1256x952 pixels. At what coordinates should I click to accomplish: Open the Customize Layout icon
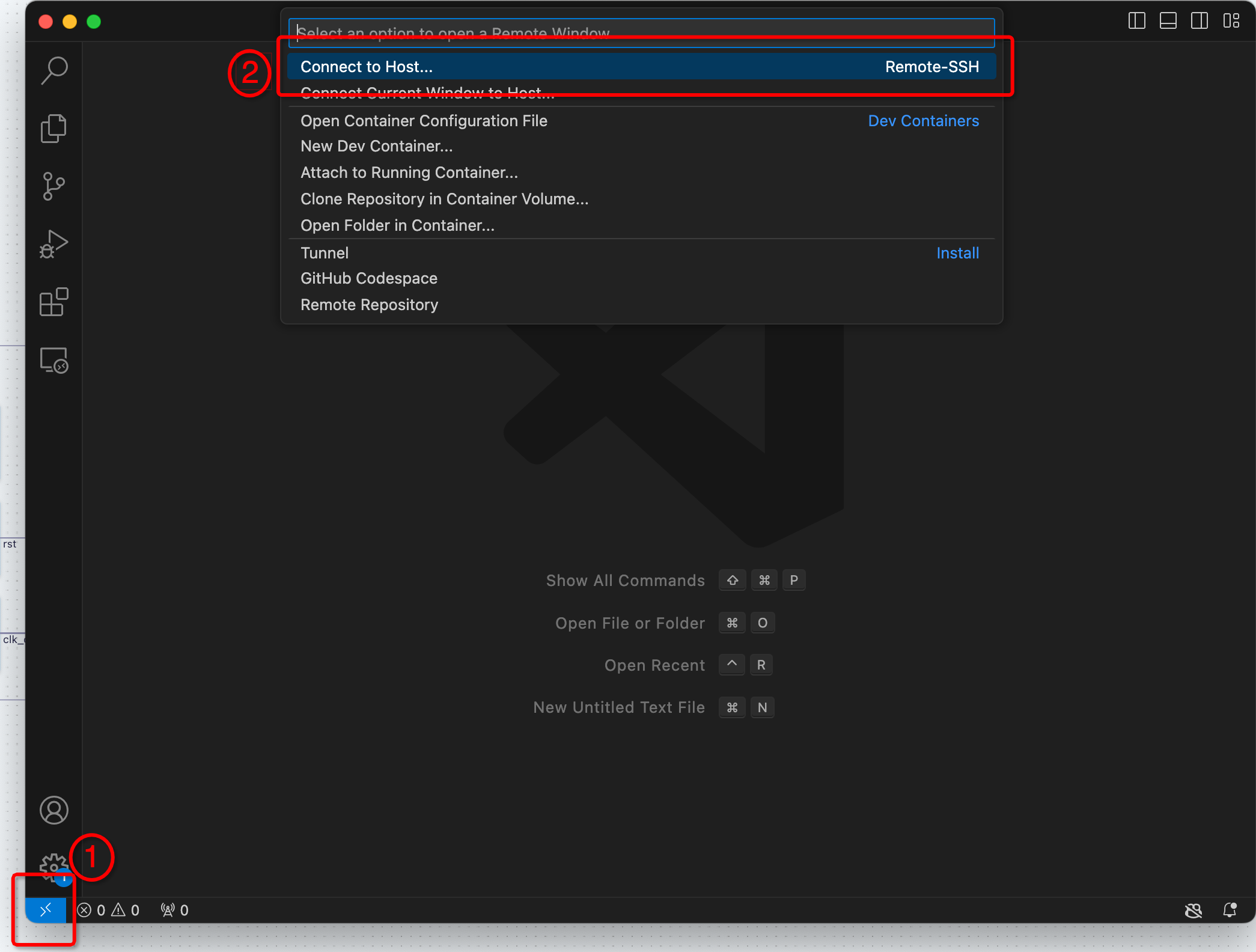[x=1231, y=21]
